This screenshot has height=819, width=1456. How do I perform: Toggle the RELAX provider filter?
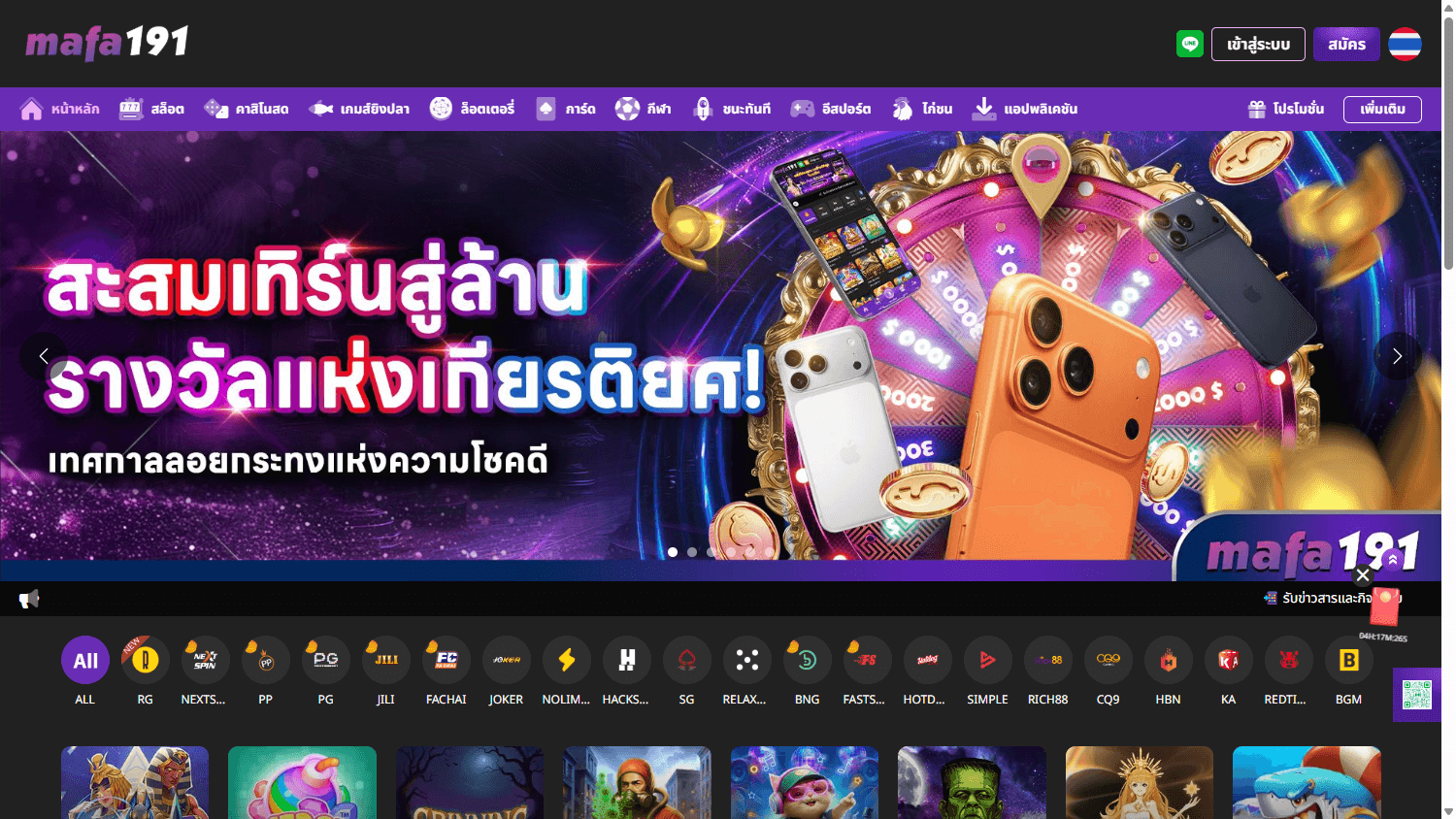(746, 660)
